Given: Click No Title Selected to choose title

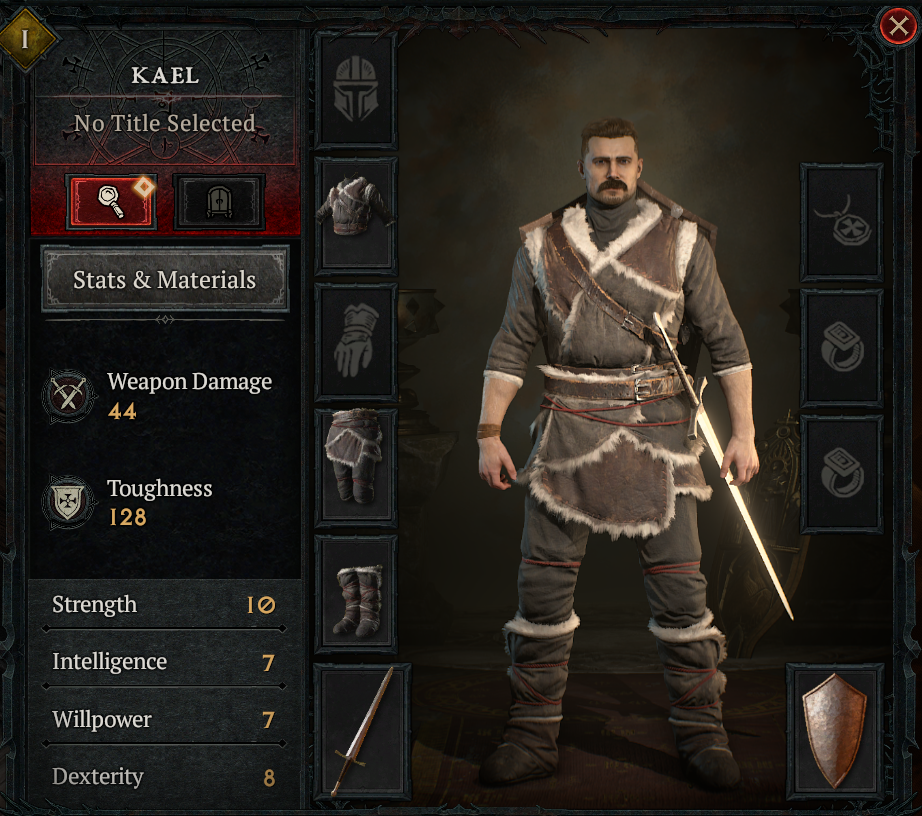Looking at the screenshot, I should pos(165,123).
